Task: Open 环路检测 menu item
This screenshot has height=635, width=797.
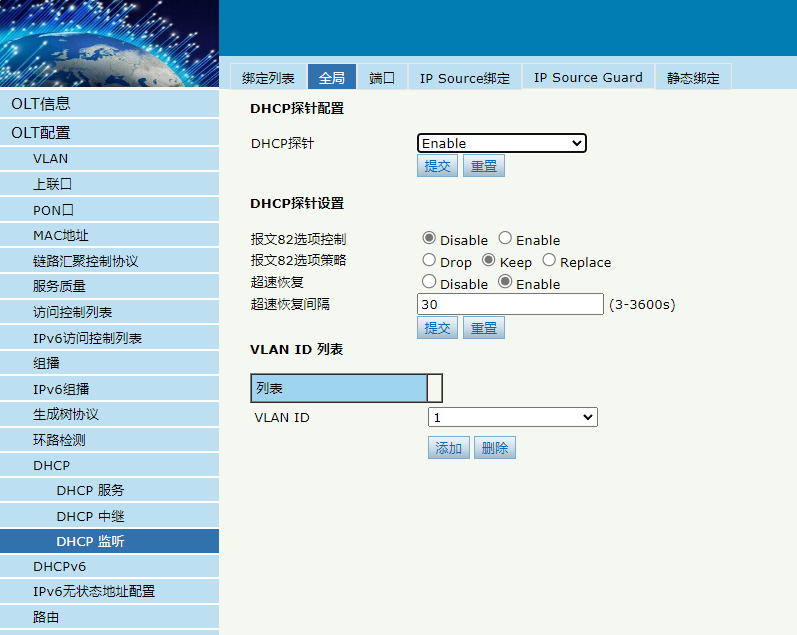Action: click(109, 440)
